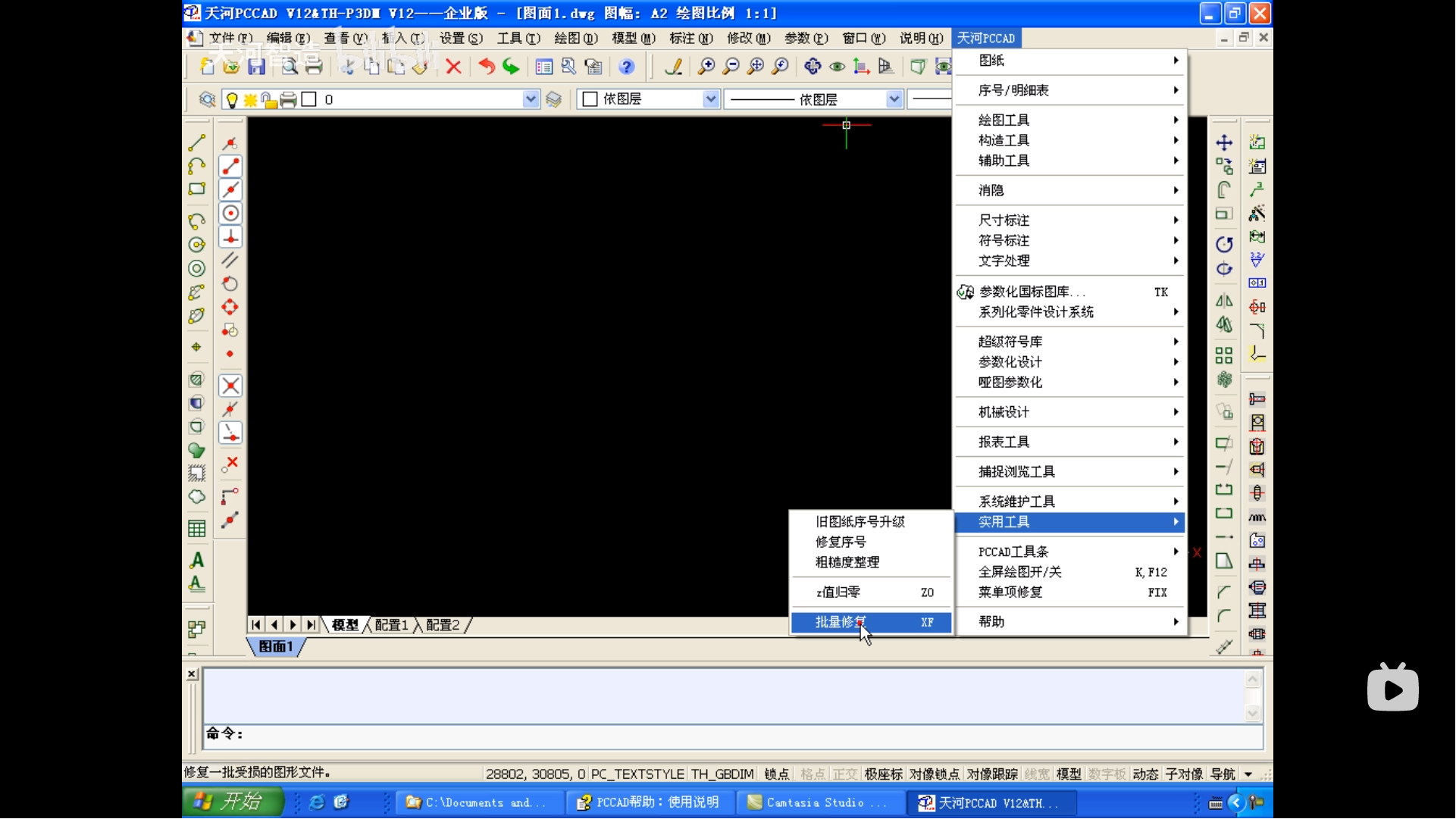
Task: Click the Rotate tool icon
Action: click(x=1224, y=244)
